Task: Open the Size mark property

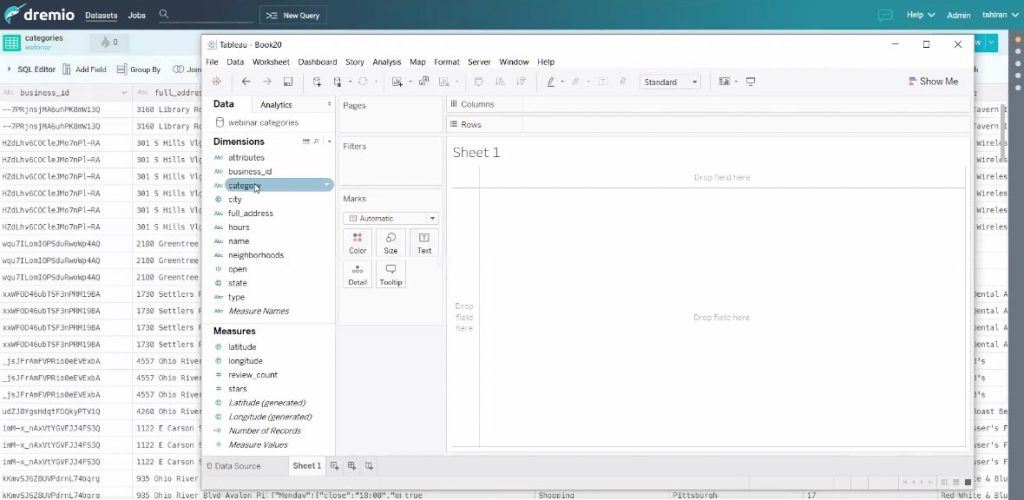Action: coord(391,242)
